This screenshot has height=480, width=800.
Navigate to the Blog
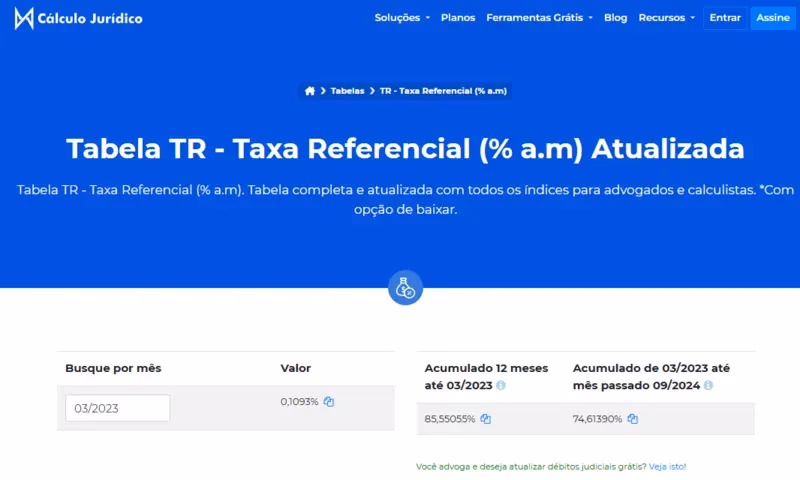click(x=616, y=18)
